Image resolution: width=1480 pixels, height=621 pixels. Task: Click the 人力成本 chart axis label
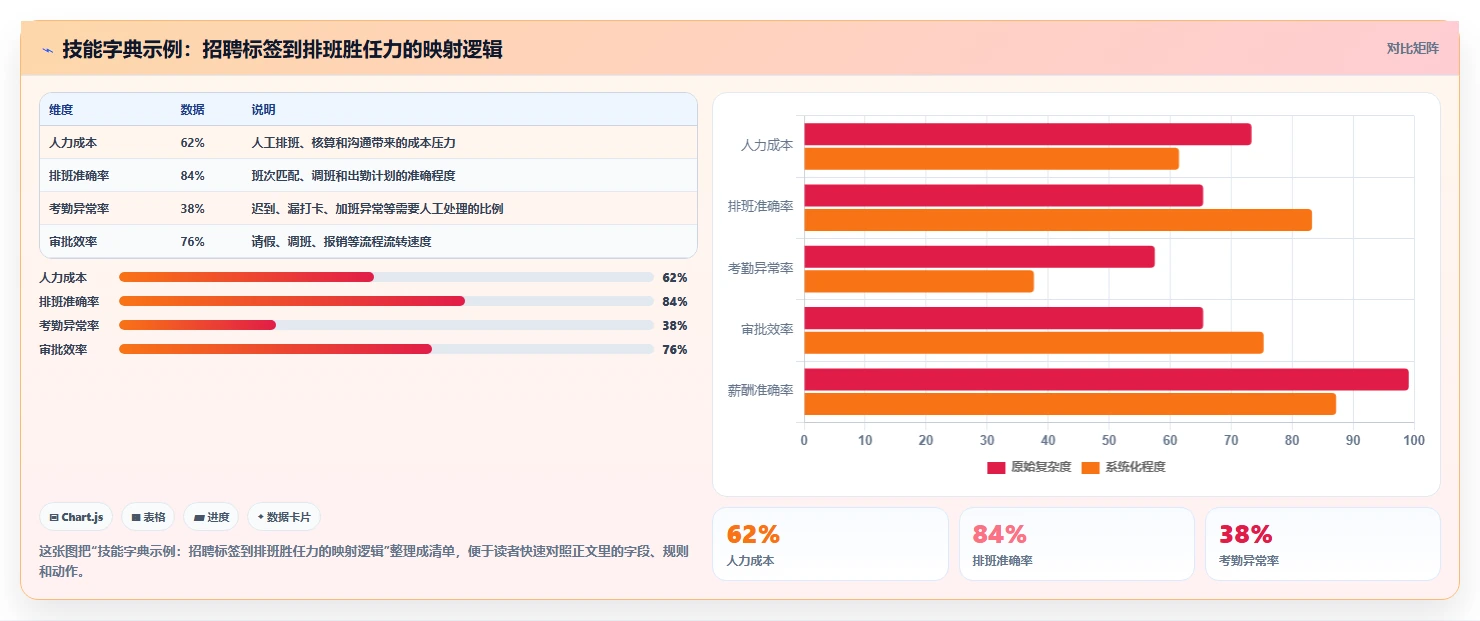(x=767, y=145)
